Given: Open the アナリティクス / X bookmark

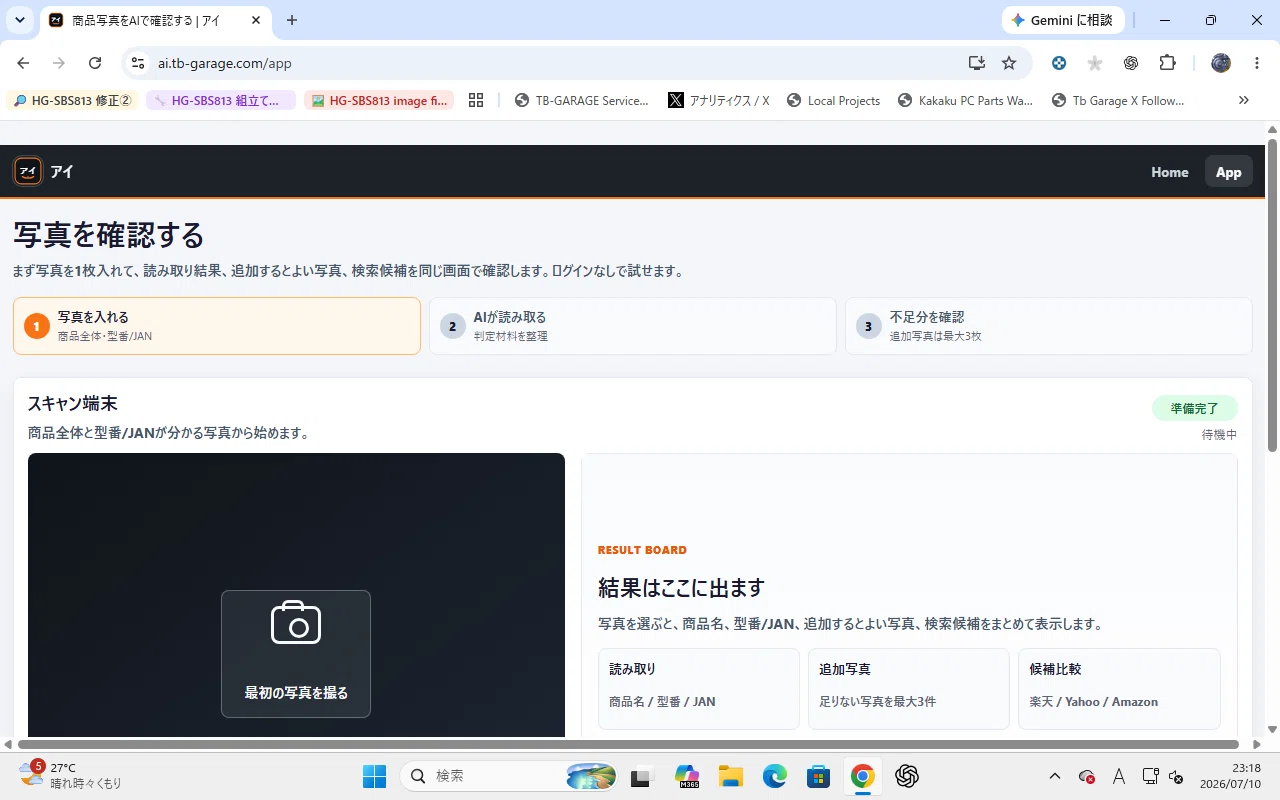Looking at the screenshot, I should pyautogui.click(x=719, y=100).
